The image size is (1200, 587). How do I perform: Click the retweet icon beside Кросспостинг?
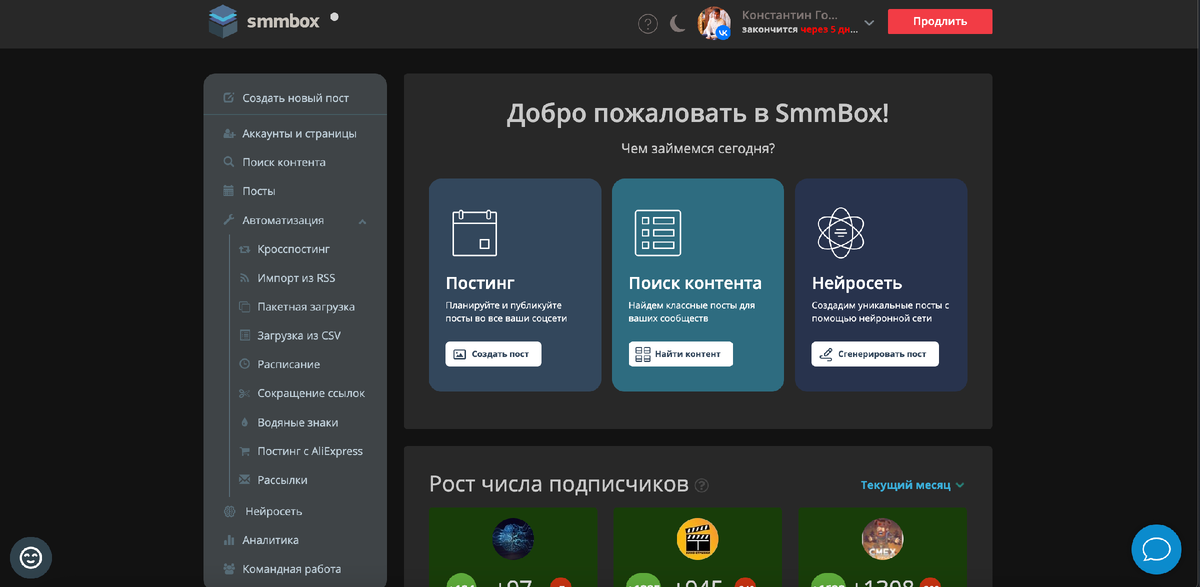tap(245, 249)
